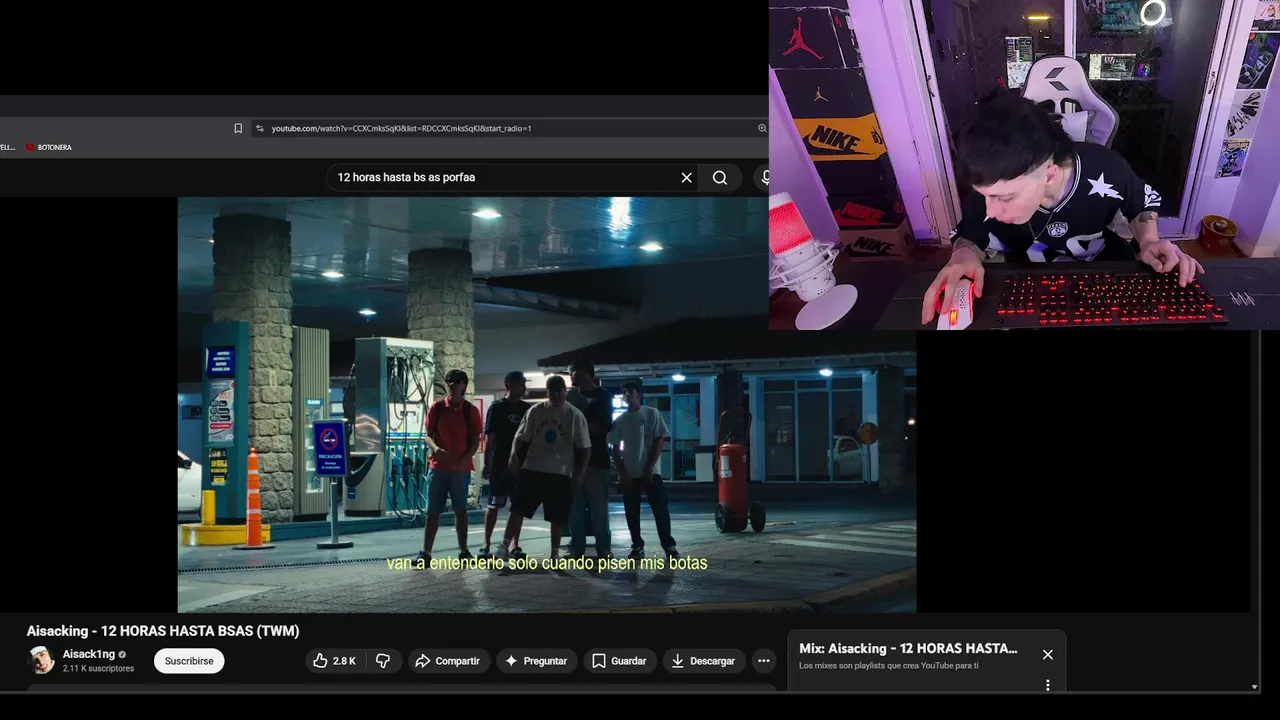Click the site info icon beside the URL
The image size is (1280, 720).
click(x=260, y=128)
